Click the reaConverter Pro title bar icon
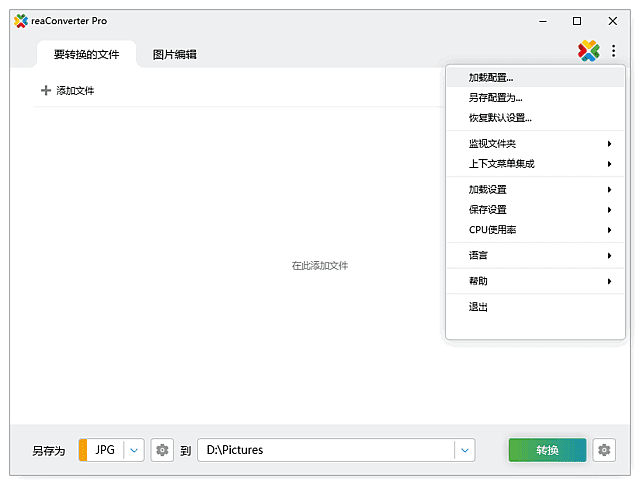640x485 pixels. coord(21,21)
